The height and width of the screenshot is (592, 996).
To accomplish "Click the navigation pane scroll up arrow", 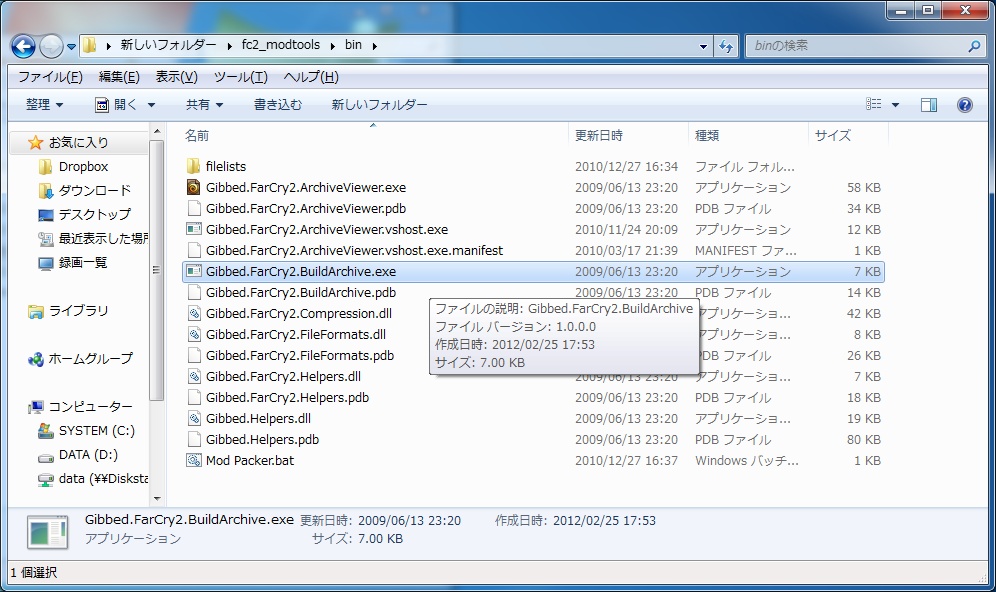I will pyautogui.click(x=157, y=131).
